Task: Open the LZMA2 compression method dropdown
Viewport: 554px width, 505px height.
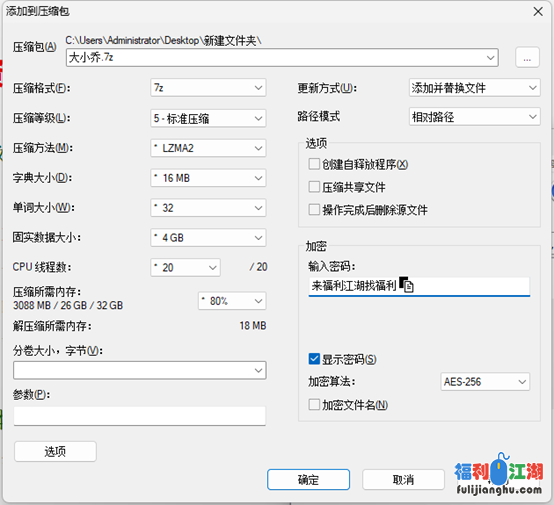Action: coord(208,148)
